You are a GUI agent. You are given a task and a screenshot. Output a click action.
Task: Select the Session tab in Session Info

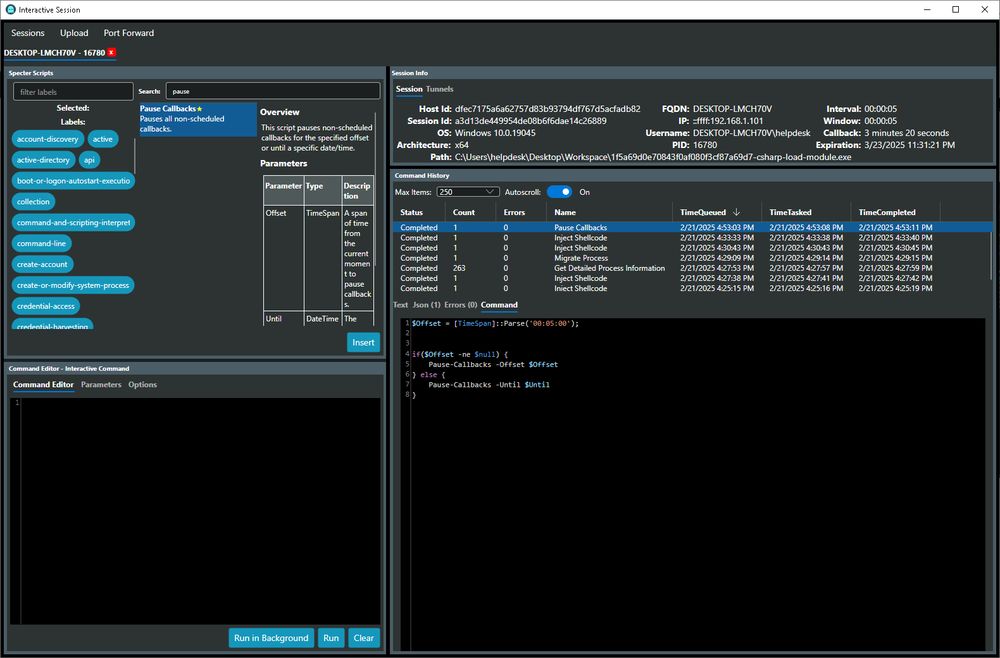(409, 89)
